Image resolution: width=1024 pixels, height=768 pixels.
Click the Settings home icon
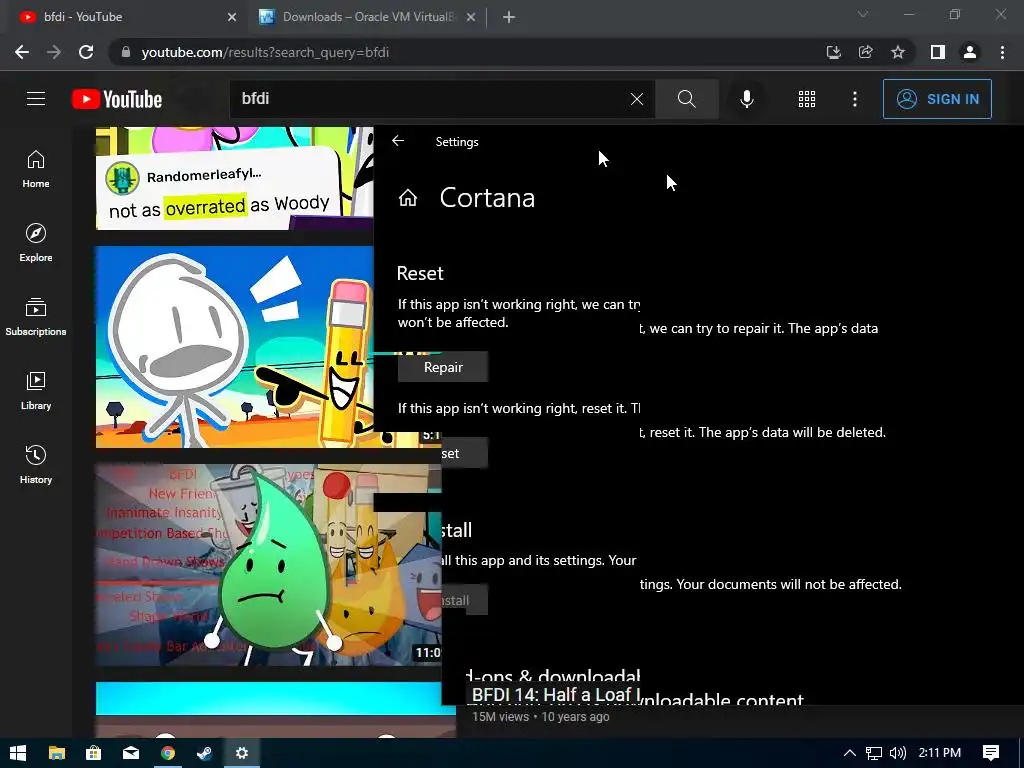point(408,197)
